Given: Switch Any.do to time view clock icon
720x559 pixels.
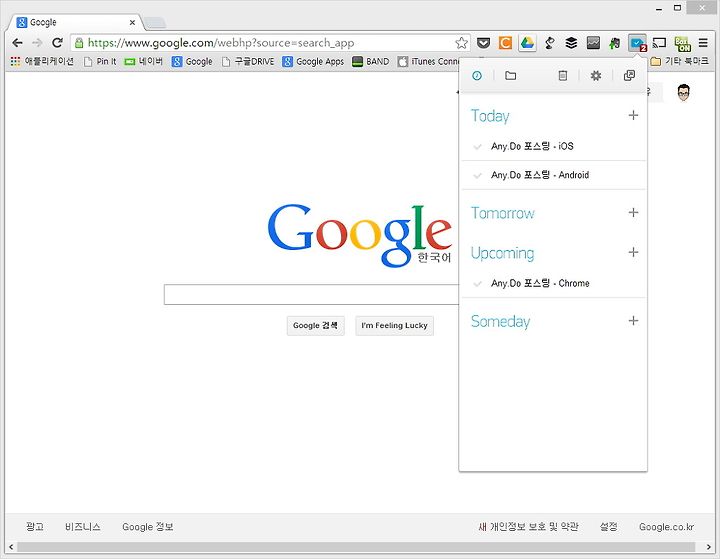Looking at the screenshot, I should click(x=477, y=75).
